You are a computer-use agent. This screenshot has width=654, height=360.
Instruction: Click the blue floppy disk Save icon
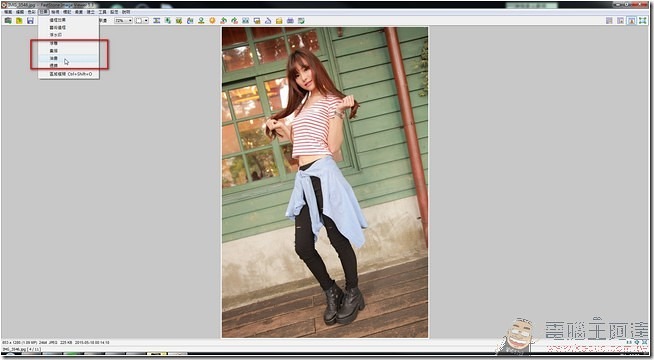(x=30, y=20)
